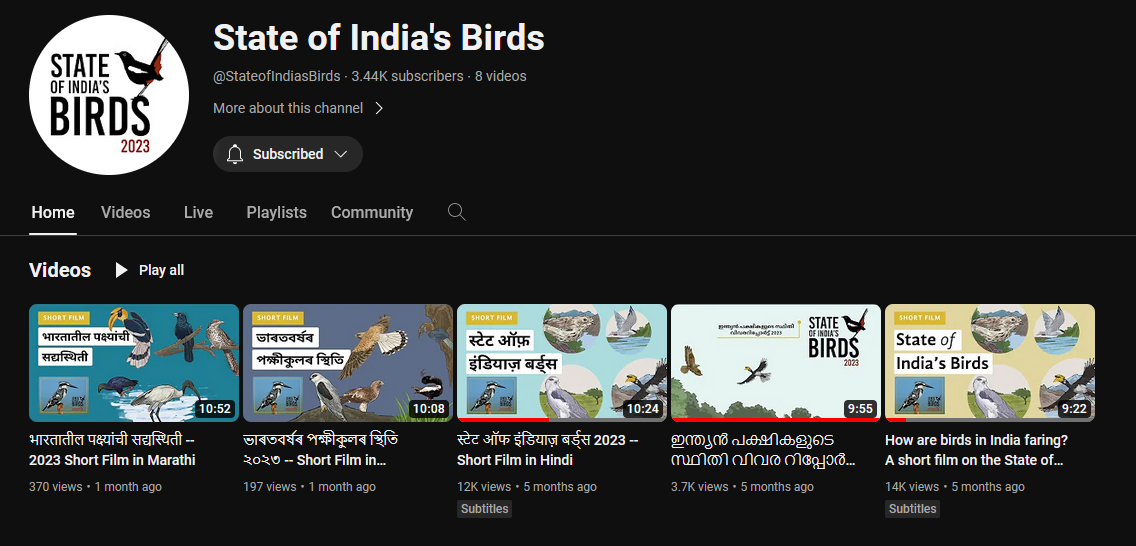Go to the Playlists tab
Viewport: 1136px width, 546px height.
(x=276, y=212)
